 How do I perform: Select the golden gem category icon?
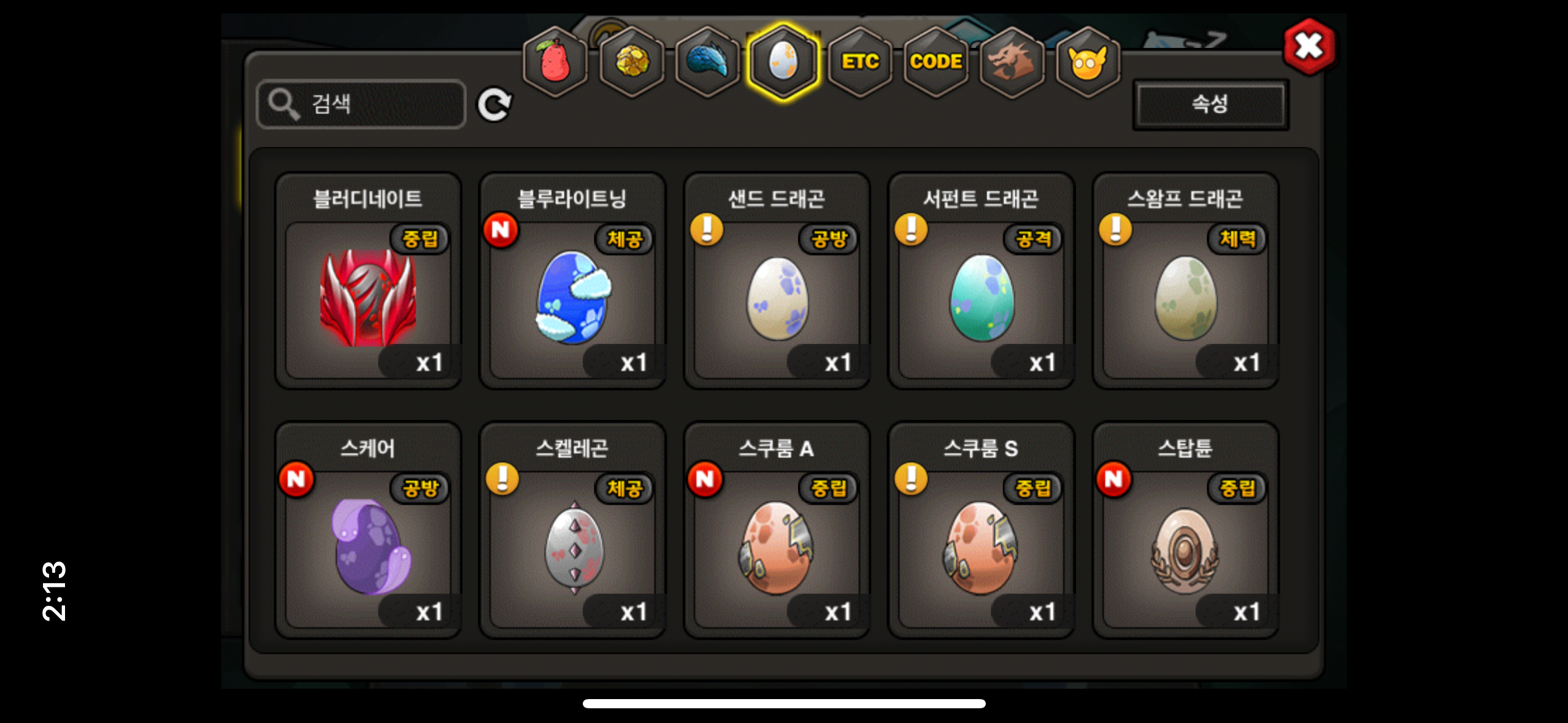(x=631, y=61)
